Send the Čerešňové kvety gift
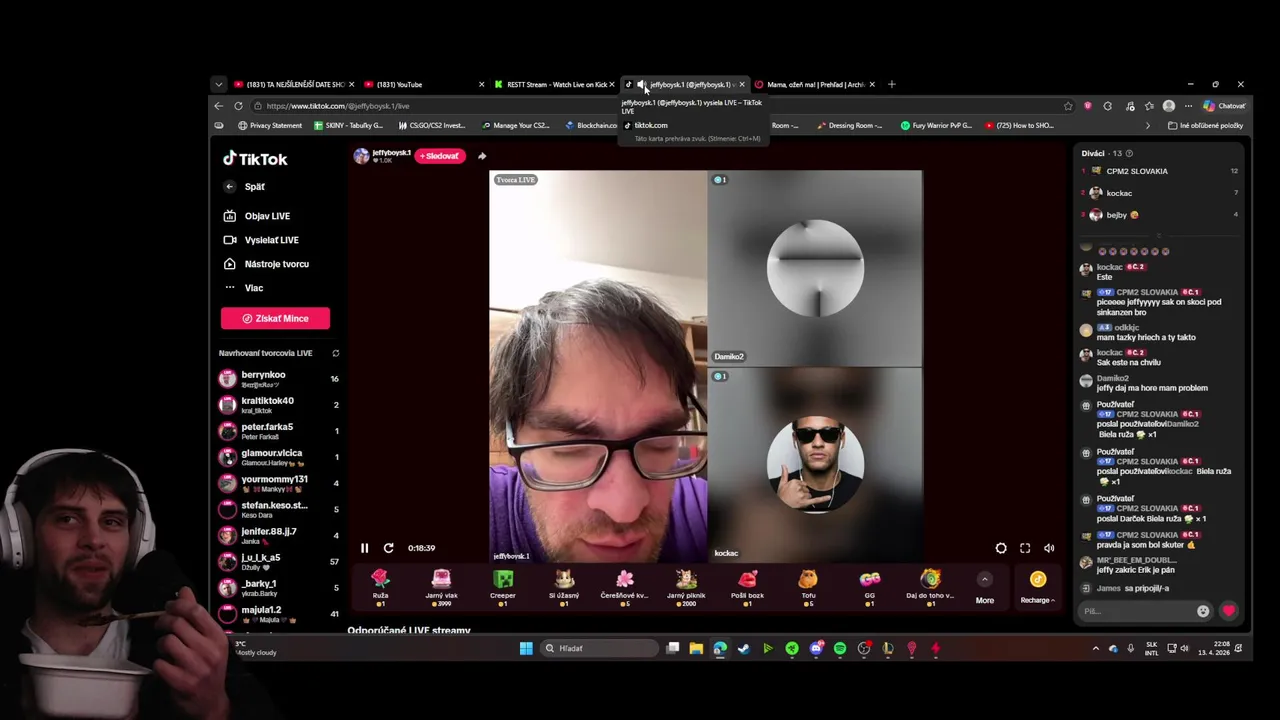Screen dimensions: 1280x720 pos(624,587)
